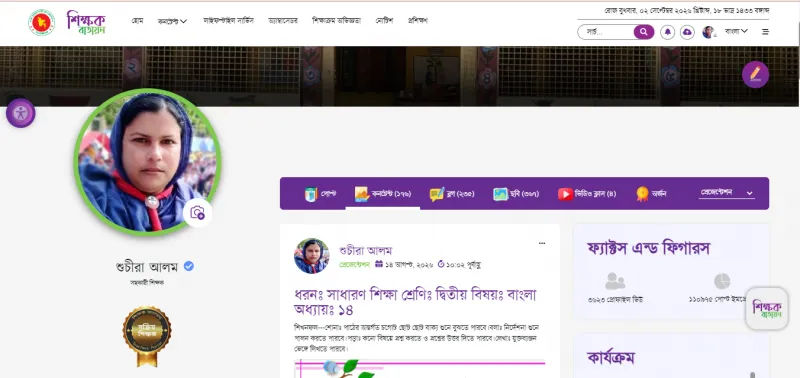
Task: Click the photos tab image icon
Action: tap(501, 194)
